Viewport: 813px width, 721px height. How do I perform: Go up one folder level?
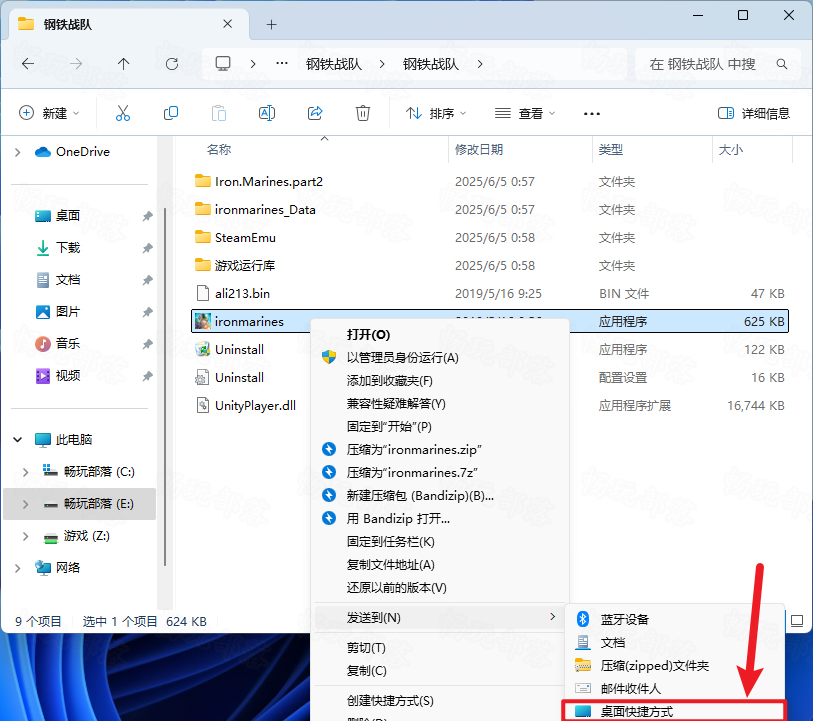point(123,64)
